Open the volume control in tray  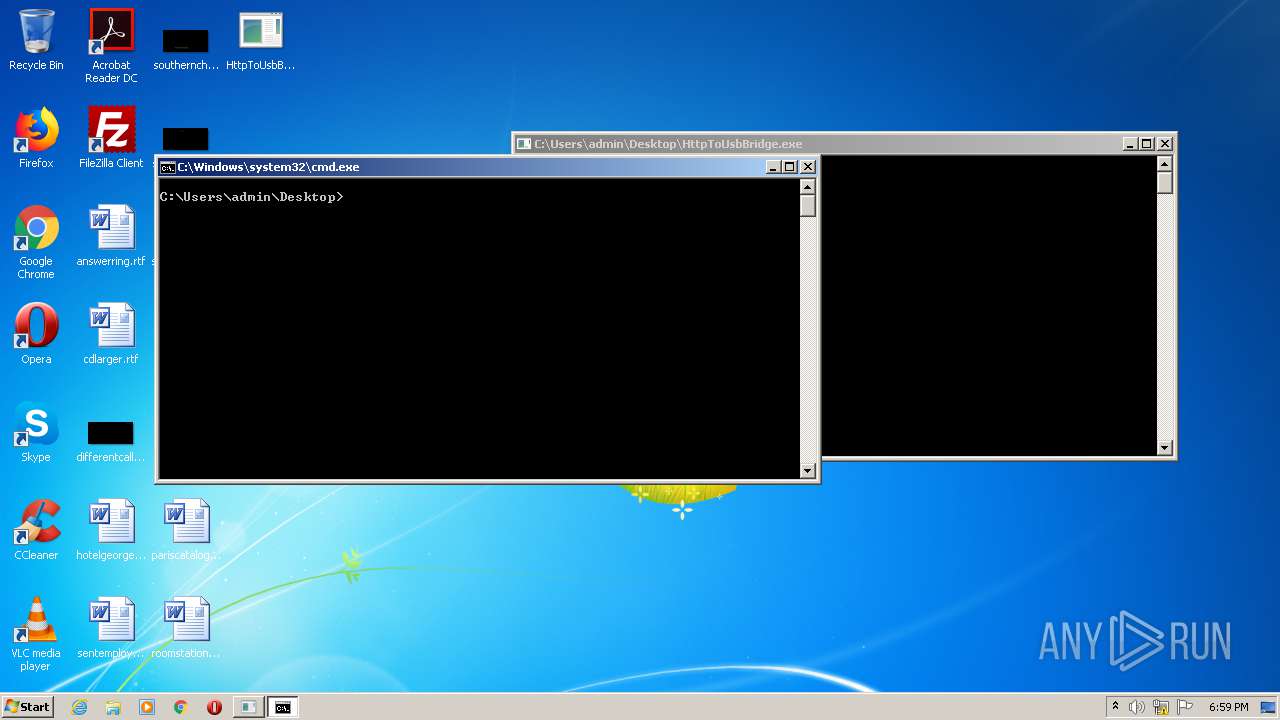(x=1137, y=707)
